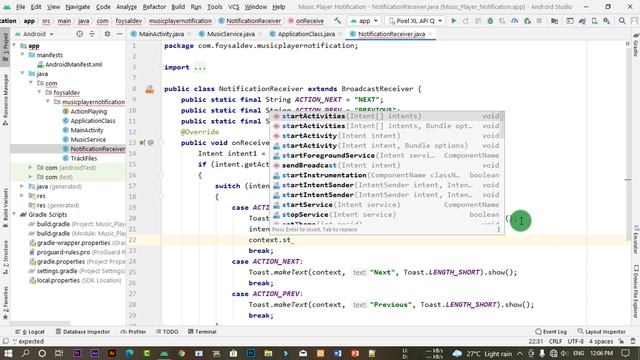Screen dimensions: 640x360
Task: Collapse the java folder in project tree
Action: point(23,74)
